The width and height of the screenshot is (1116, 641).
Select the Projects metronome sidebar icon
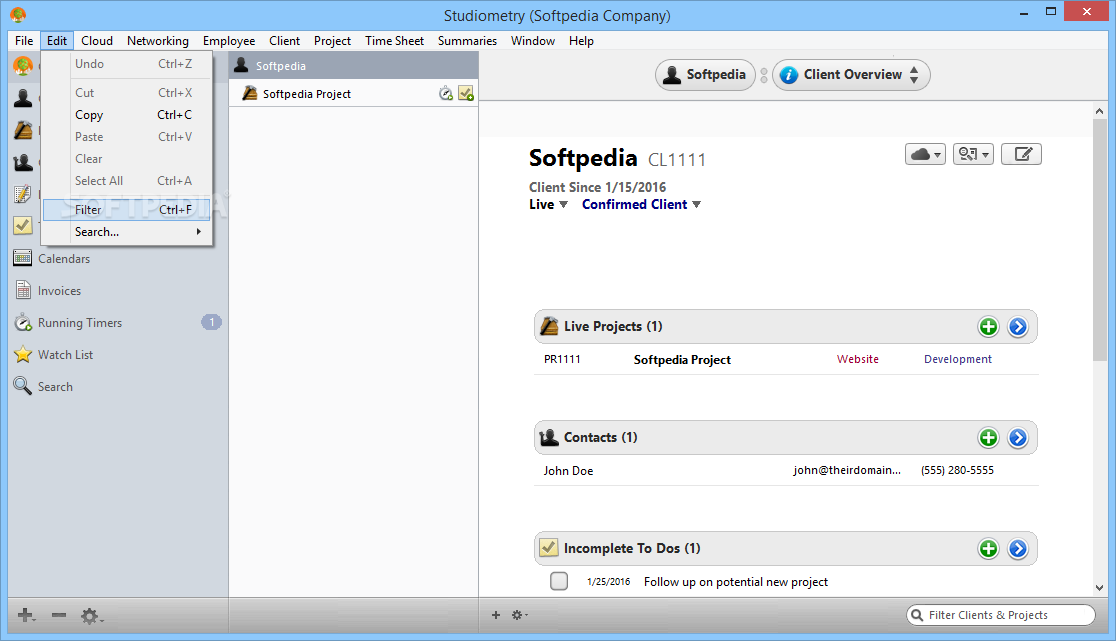click(x=23, y=130)
